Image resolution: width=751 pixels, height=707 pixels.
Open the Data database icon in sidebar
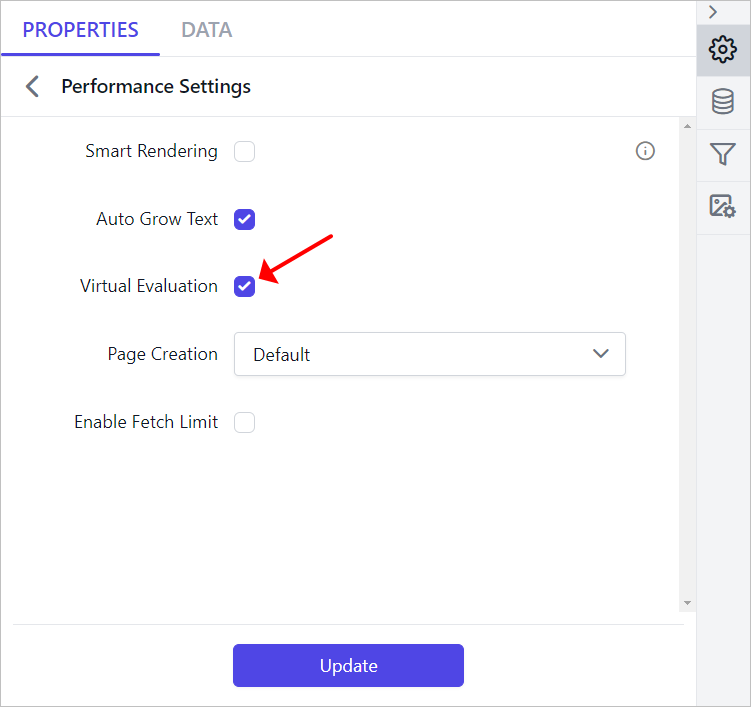point(723,102)
